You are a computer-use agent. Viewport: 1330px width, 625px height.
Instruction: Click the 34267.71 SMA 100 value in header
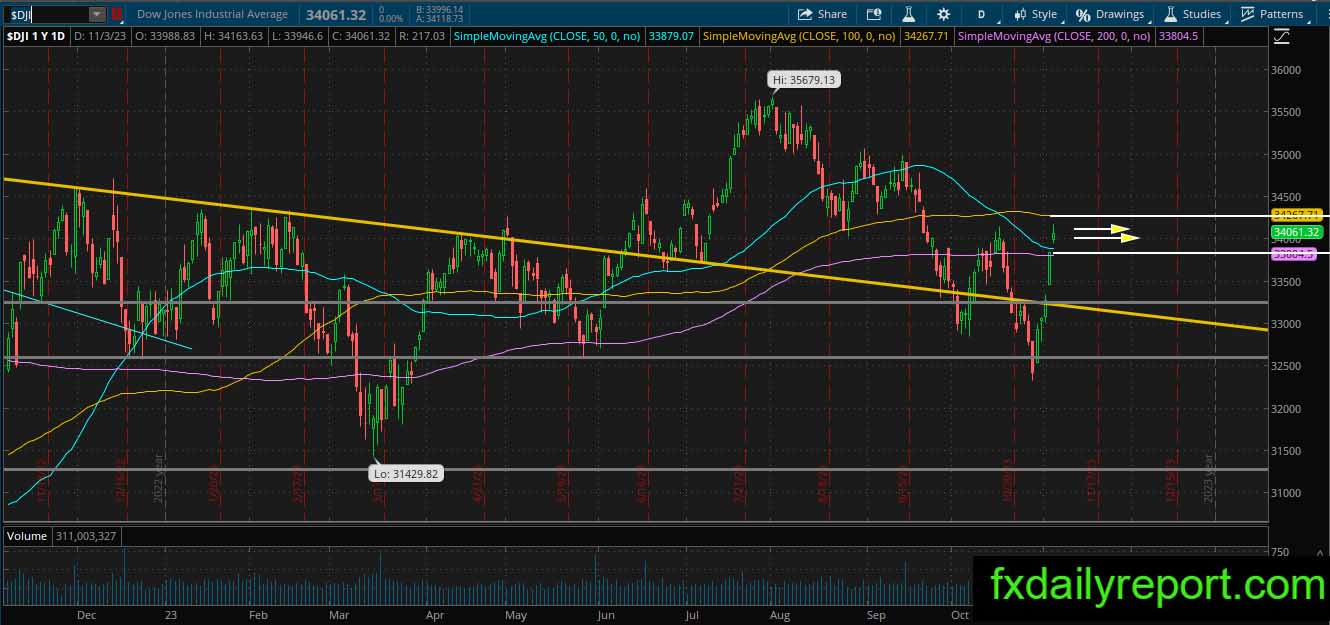pyautogui.click(x=926, y=36)
